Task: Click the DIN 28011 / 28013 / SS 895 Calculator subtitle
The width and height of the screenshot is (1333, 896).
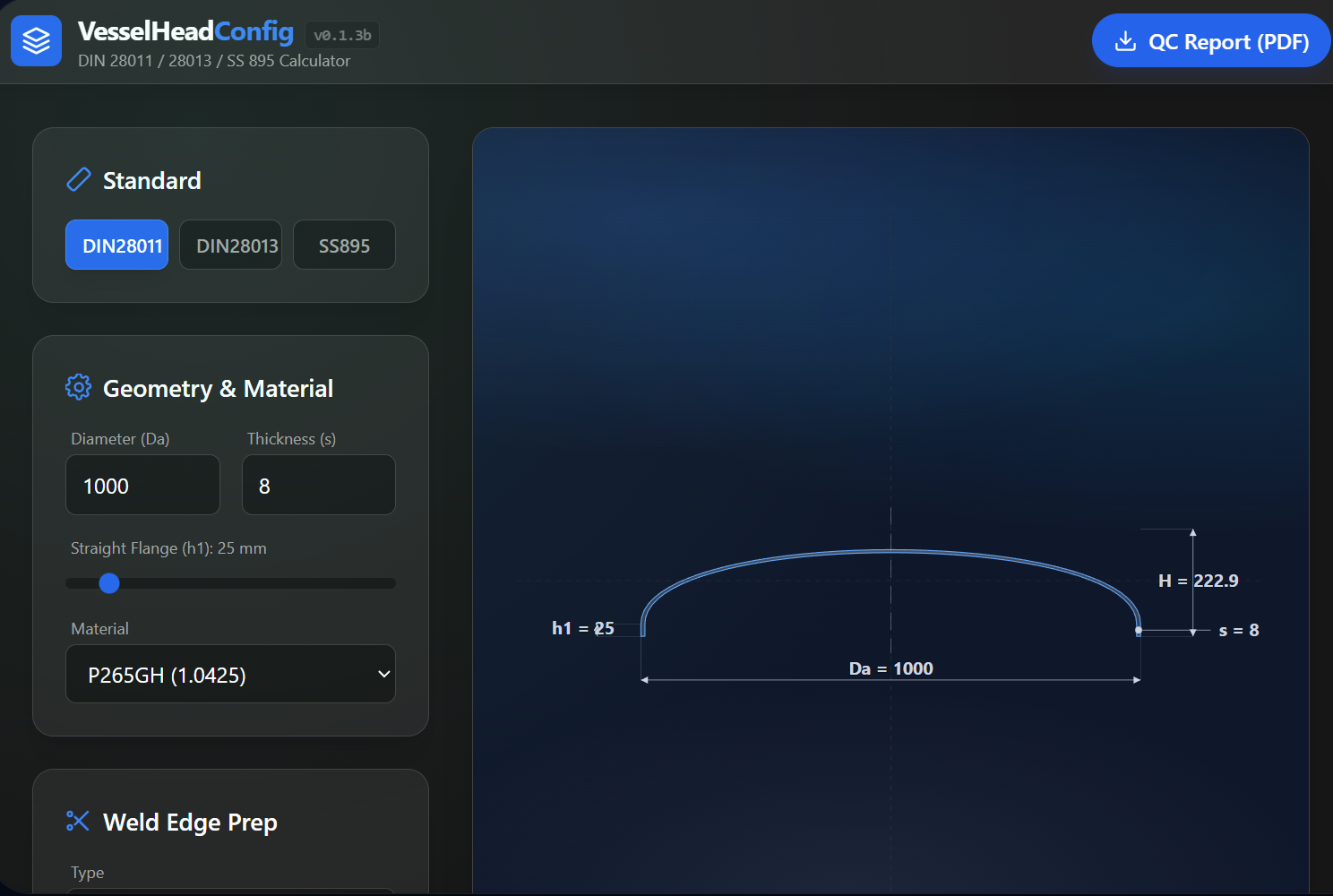Action: [x=214, y=61]
